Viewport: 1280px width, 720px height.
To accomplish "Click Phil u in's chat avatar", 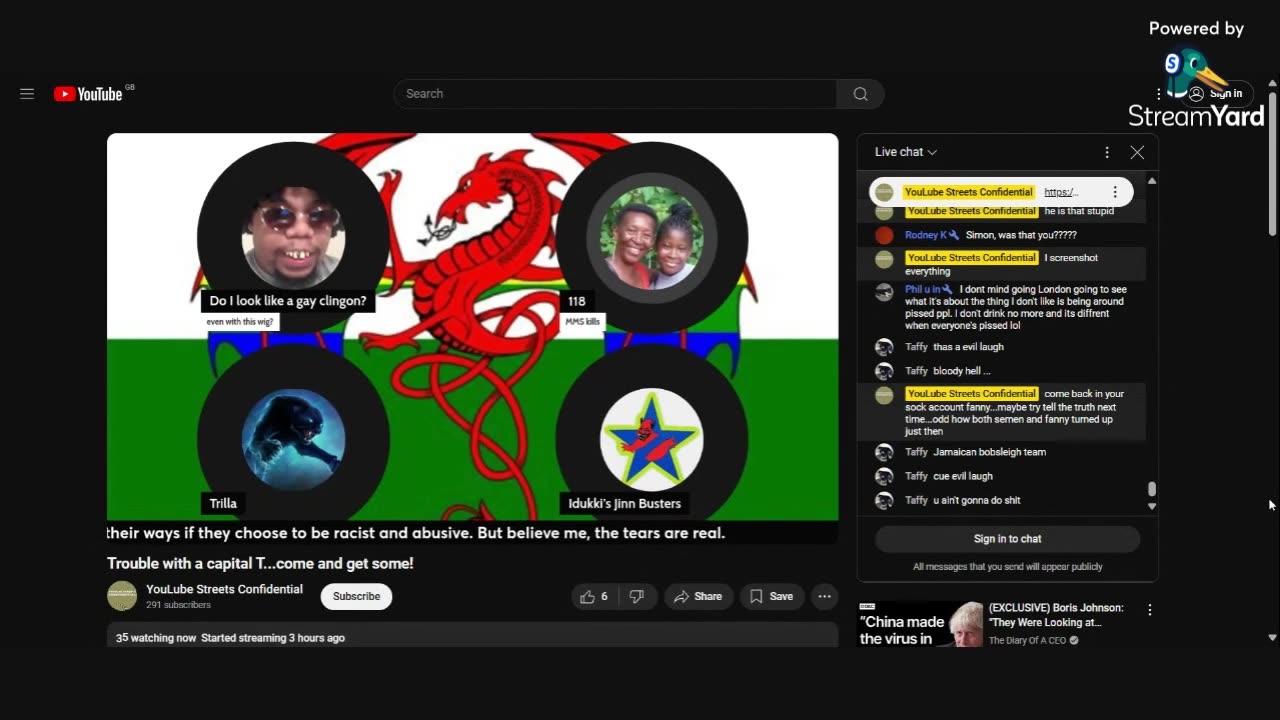I will point(884,292).
